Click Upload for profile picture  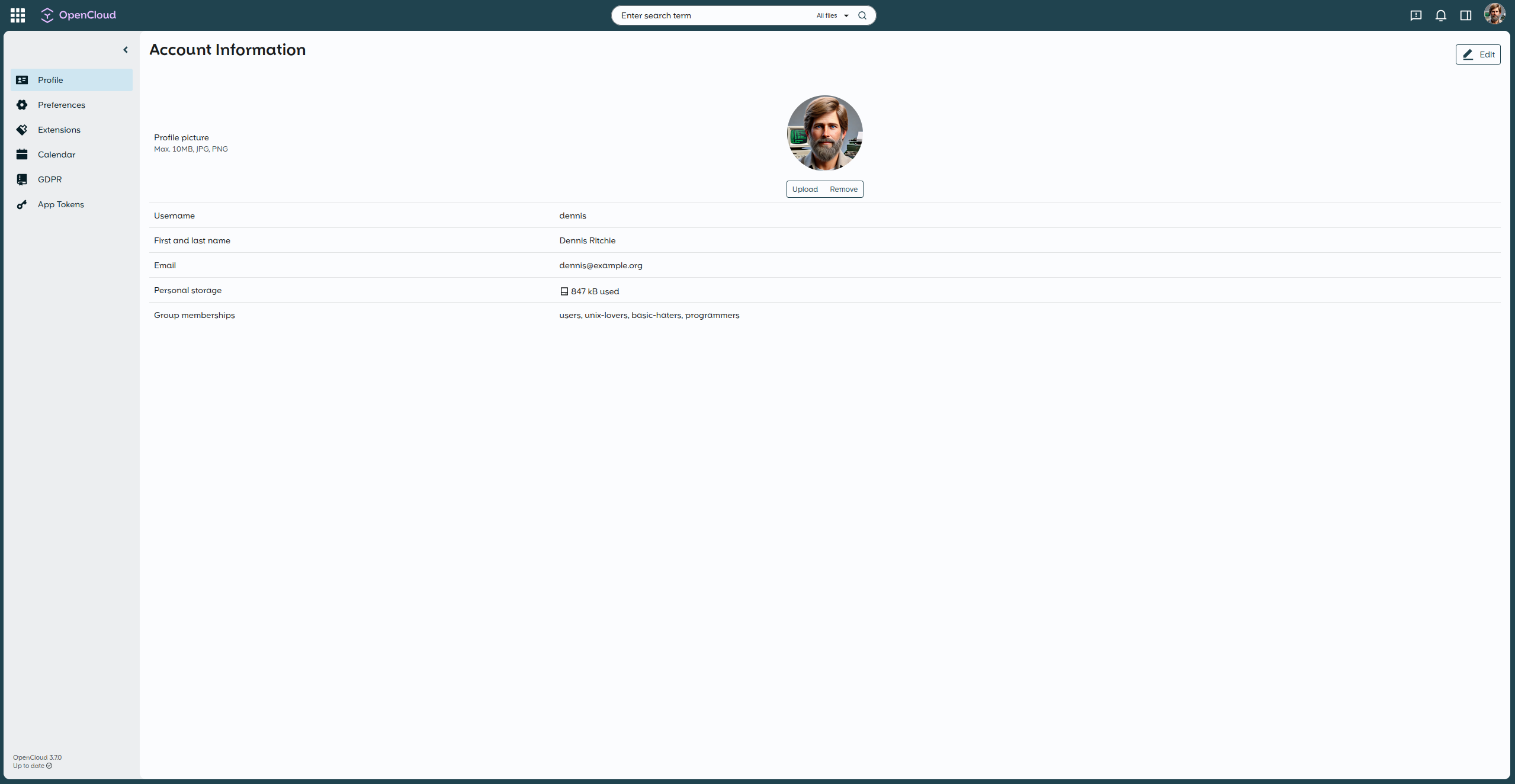[805, 189]
